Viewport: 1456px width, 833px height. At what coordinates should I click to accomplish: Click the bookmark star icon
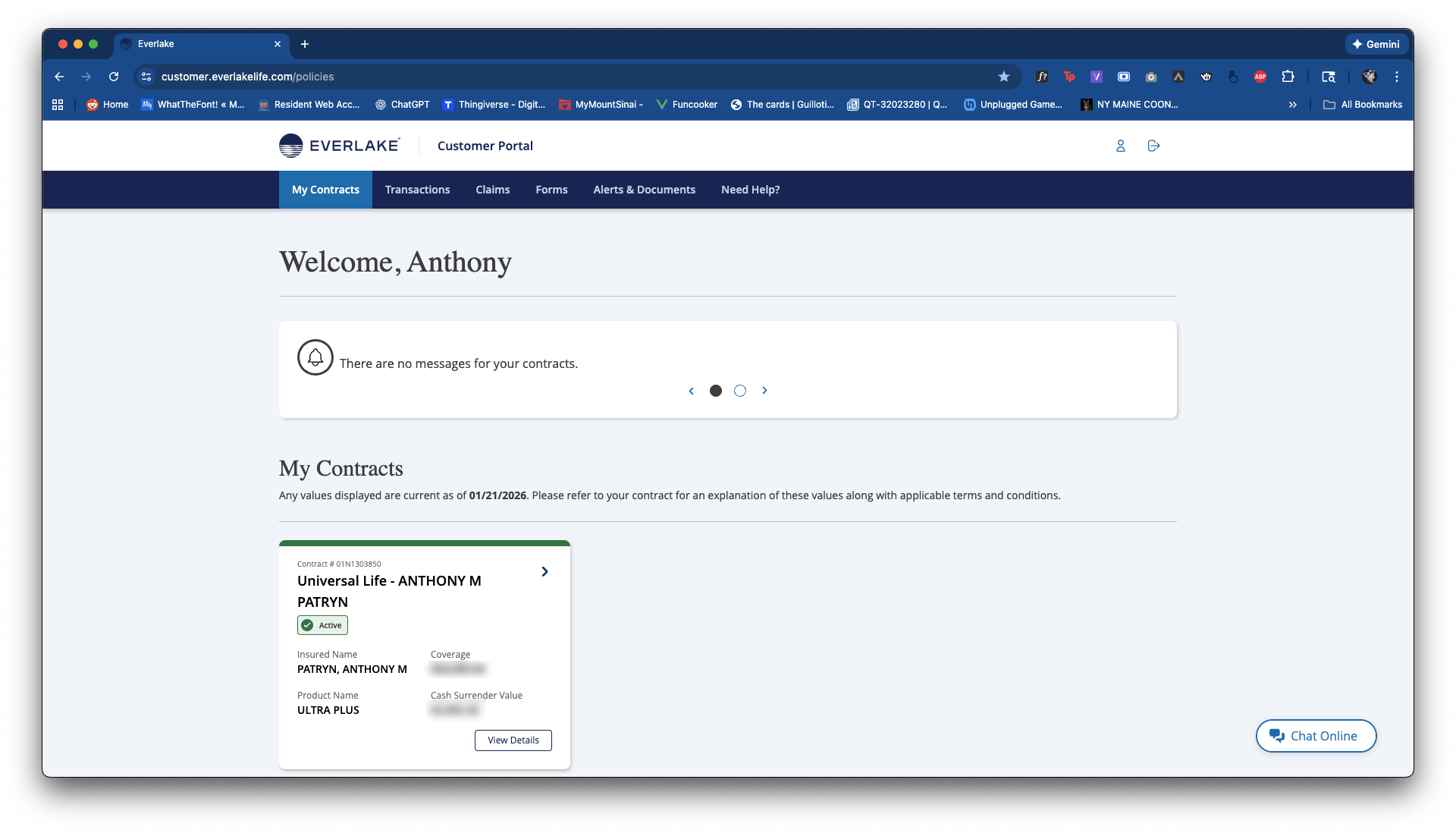[x=1003, y=77]
